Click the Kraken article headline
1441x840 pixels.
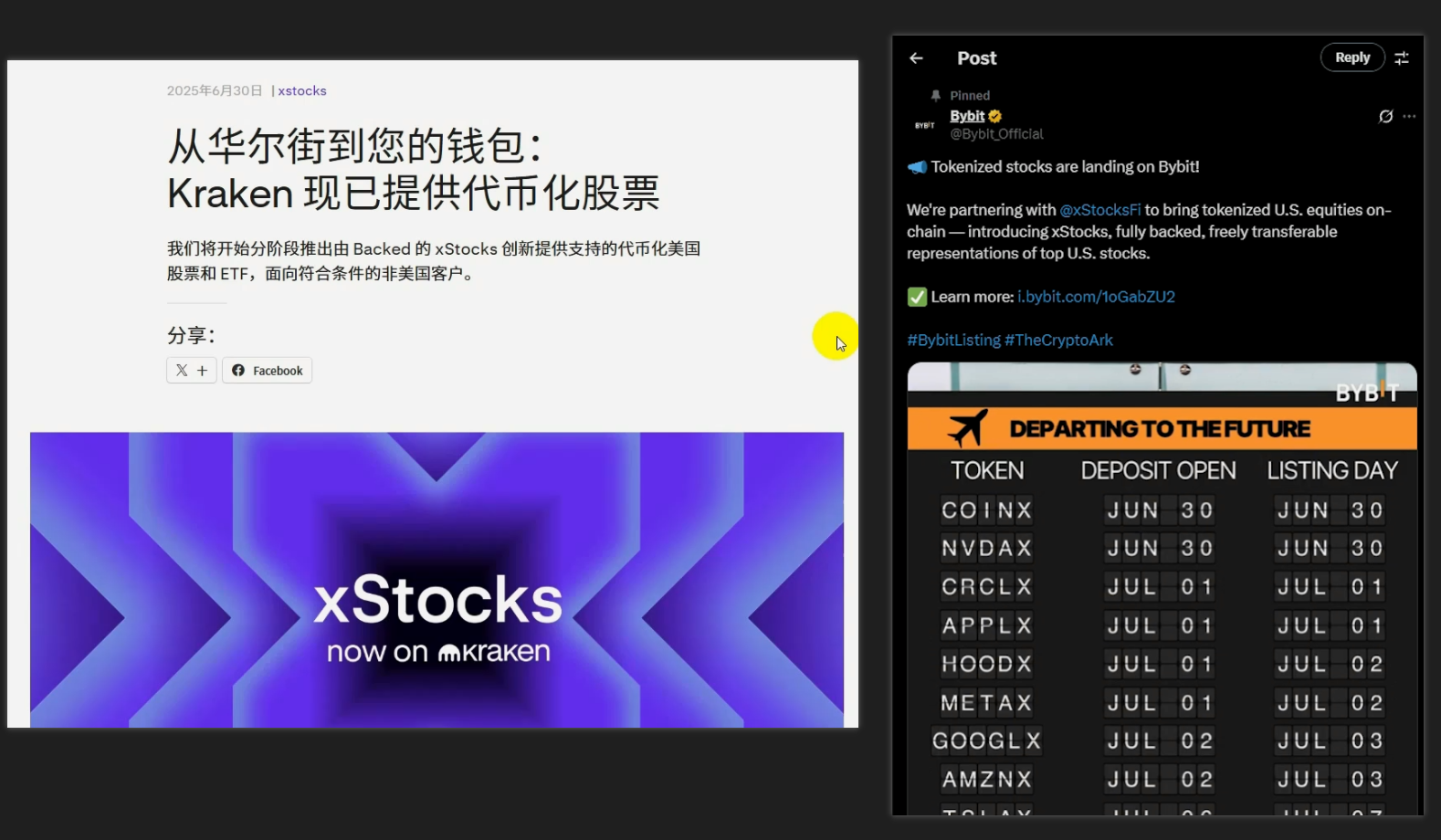tap(414, 170)
